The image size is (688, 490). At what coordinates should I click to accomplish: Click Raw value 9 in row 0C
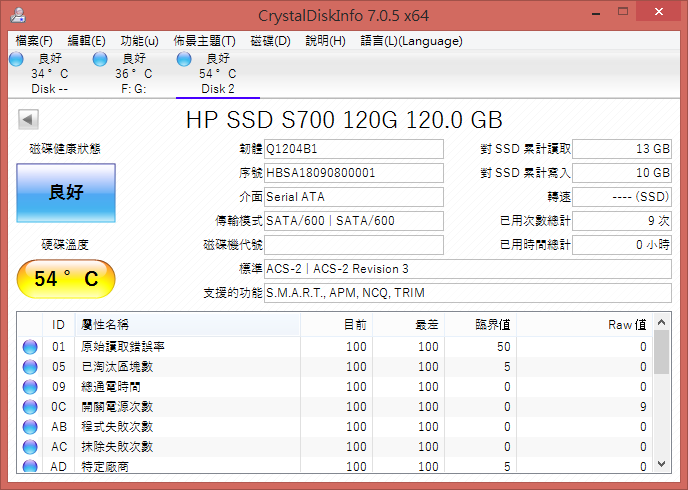point(643,407)
